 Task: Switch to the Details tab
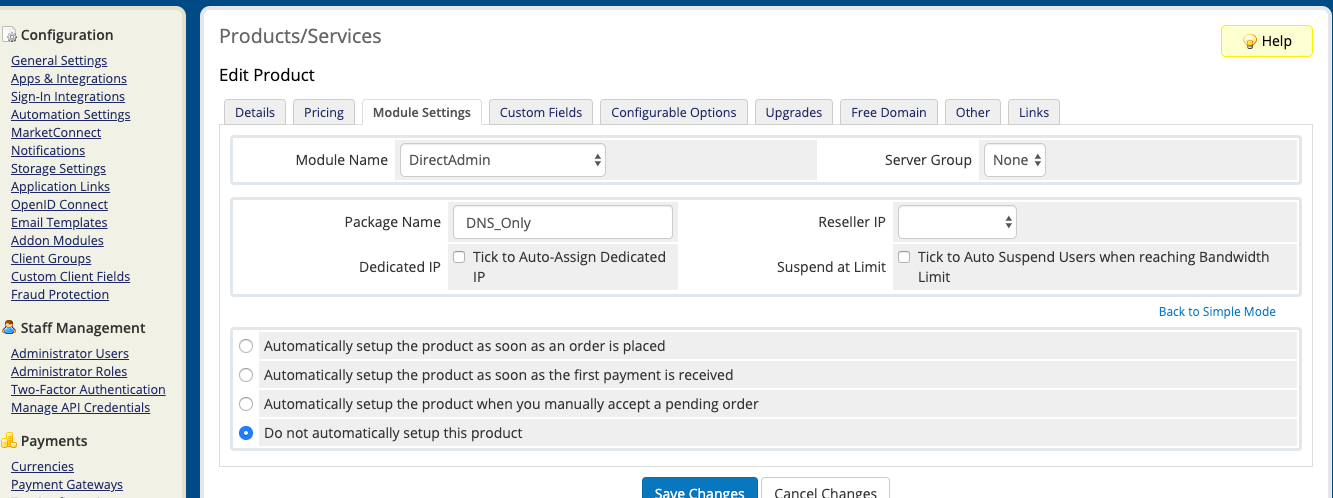[x=255, y=112]
